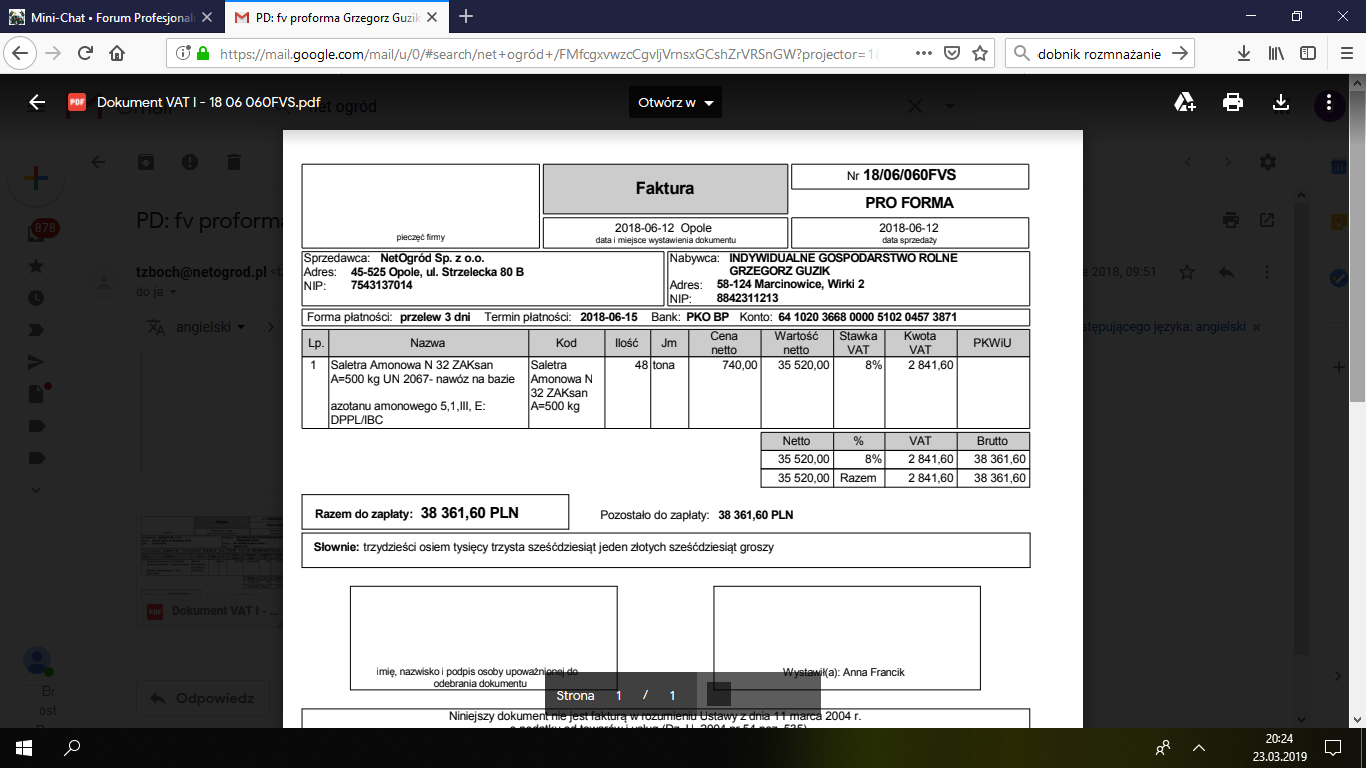Bookmark this page with the star icon
Viewport: 1366px width, 768px height.
[x=980, y=54]
